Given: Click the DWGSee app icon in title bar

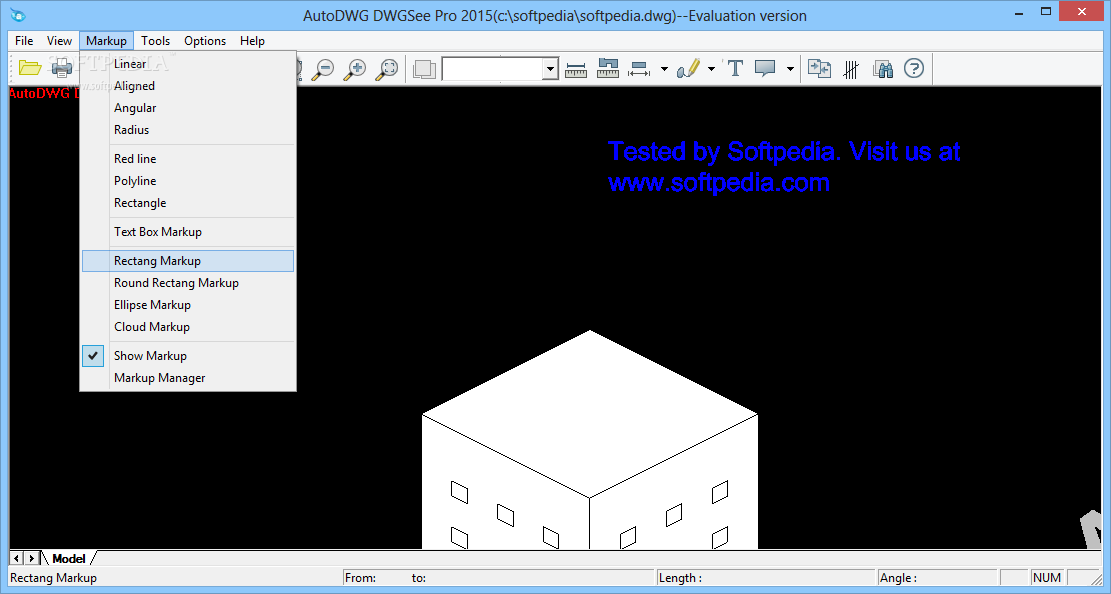Looking at the screenshot, I should coord(18,14).
